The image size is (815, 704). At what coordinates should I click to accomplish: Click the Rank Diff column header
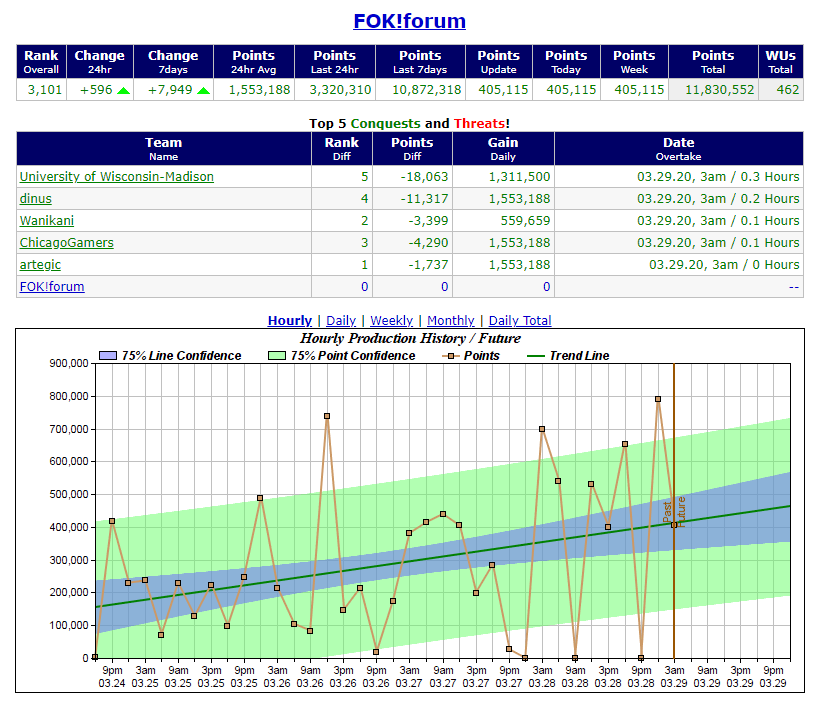[341, 149]
